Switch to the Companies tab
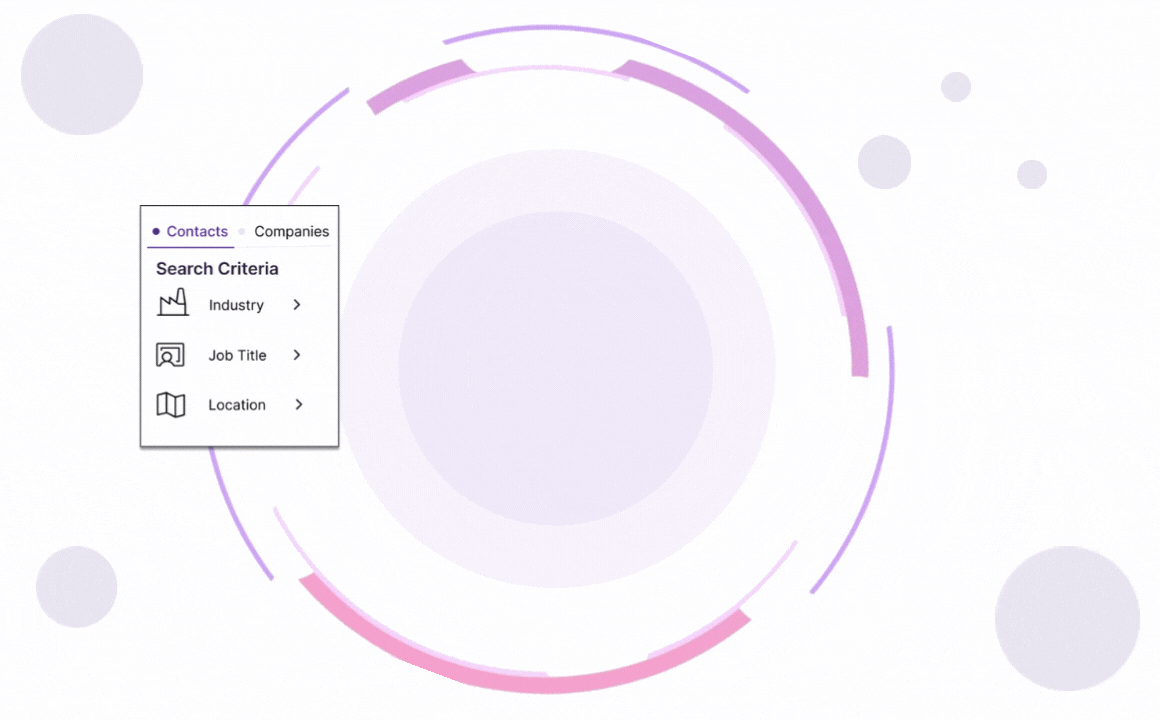1160x720 pixels. click(291, 232)
